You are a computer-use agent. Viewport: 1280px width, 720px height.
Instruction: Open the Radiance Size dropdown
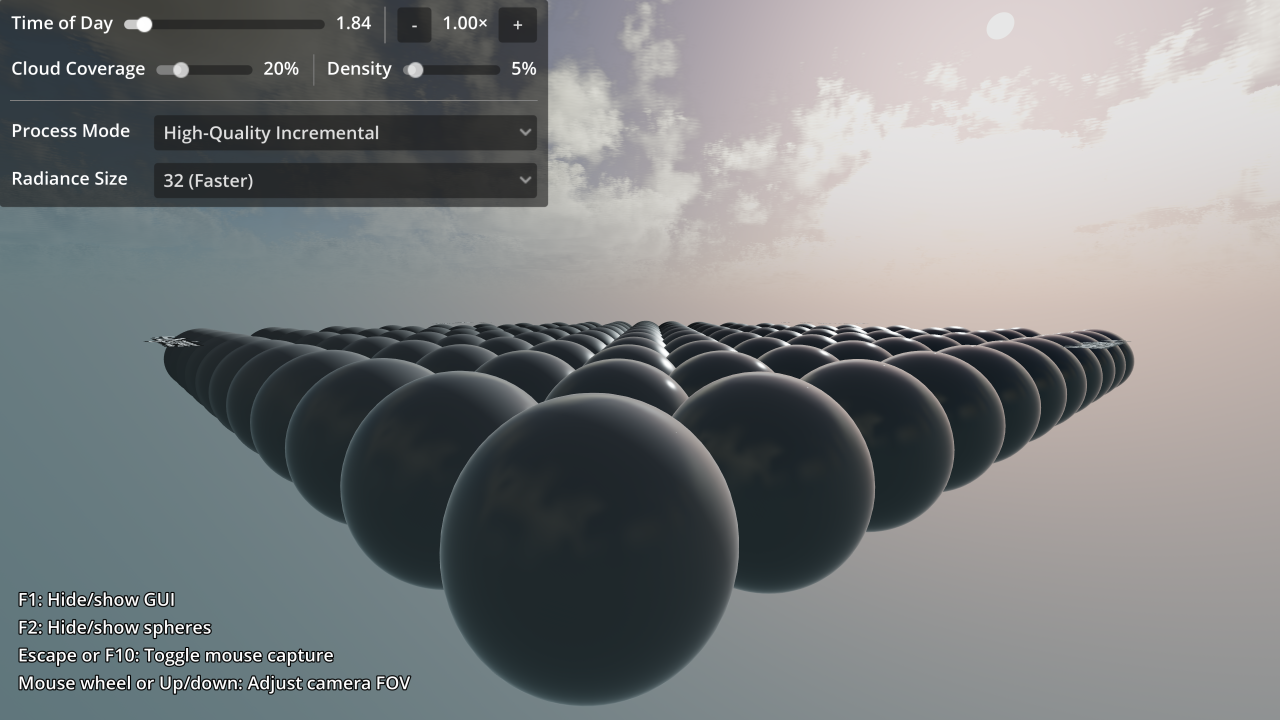click(345, 180)
